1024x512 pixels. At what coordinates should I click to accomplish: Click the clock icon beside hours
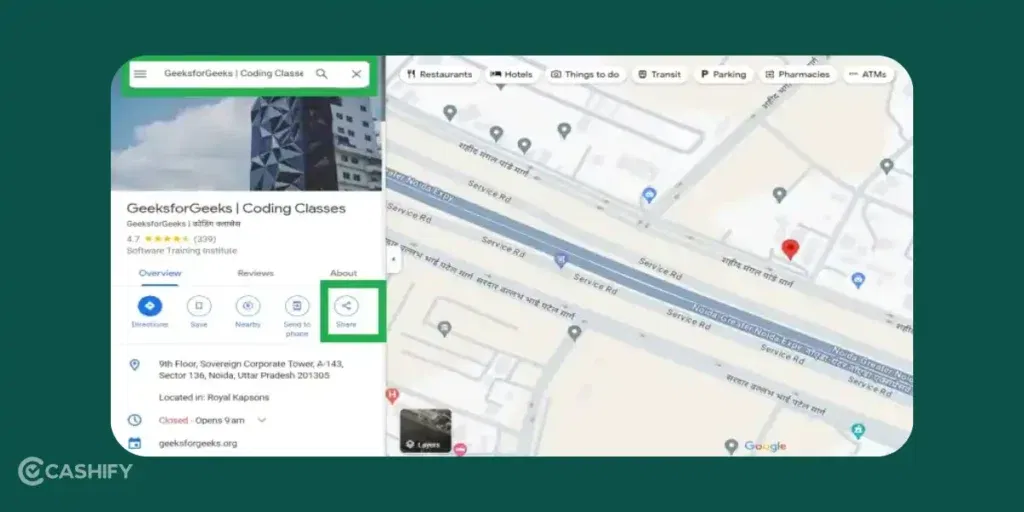(x=134, y=420)
